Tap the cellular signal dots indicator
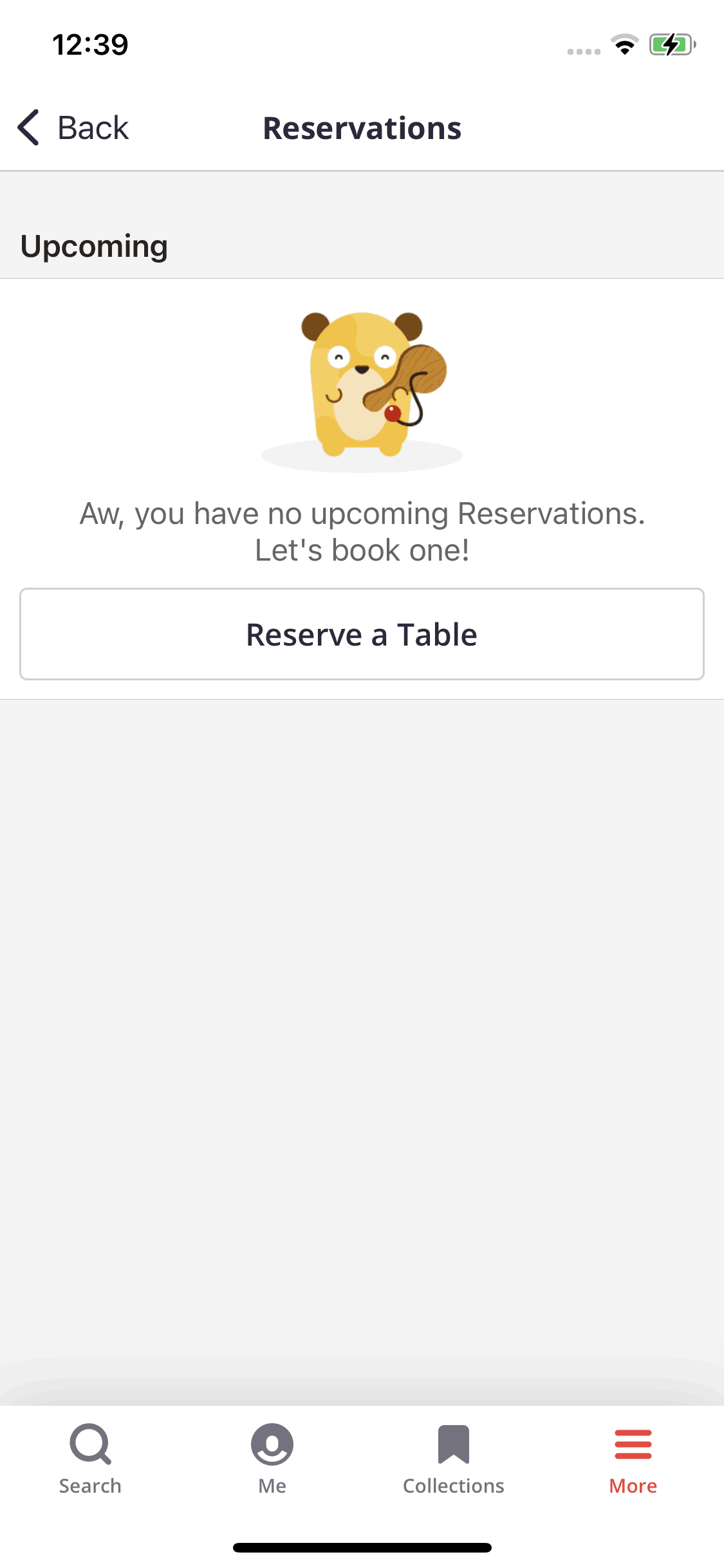This screenshot has width=724, height=1568. pos(584,51)
